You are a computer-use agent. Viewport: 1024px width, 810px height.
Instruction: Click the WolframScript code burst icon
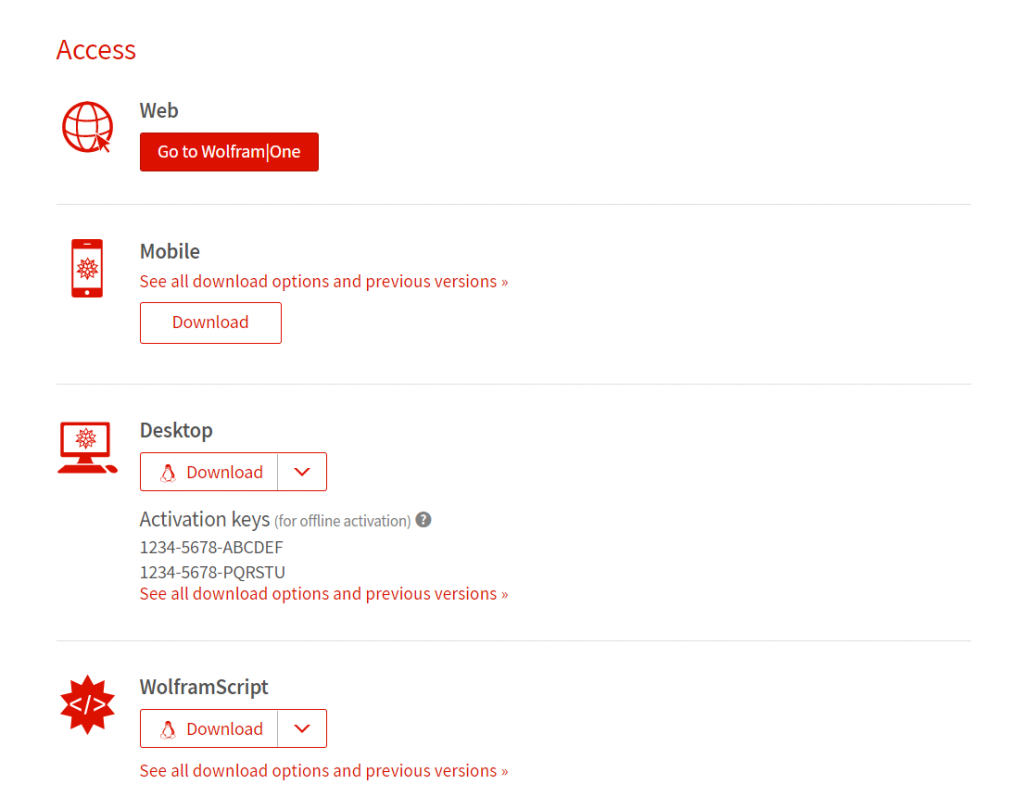(x=87, y=704)
